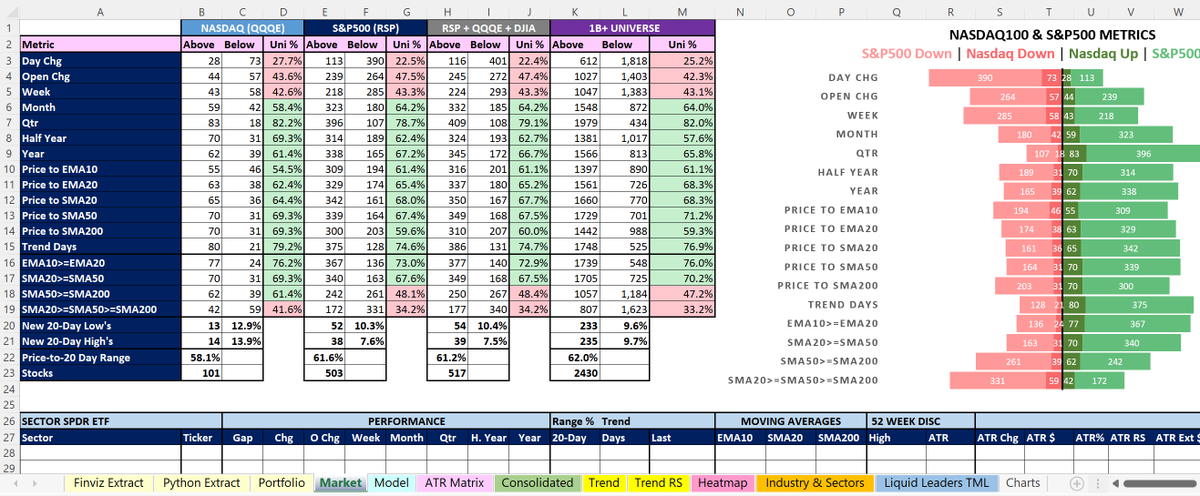
Task: Select the Model sheet tab
Action: 391,483
